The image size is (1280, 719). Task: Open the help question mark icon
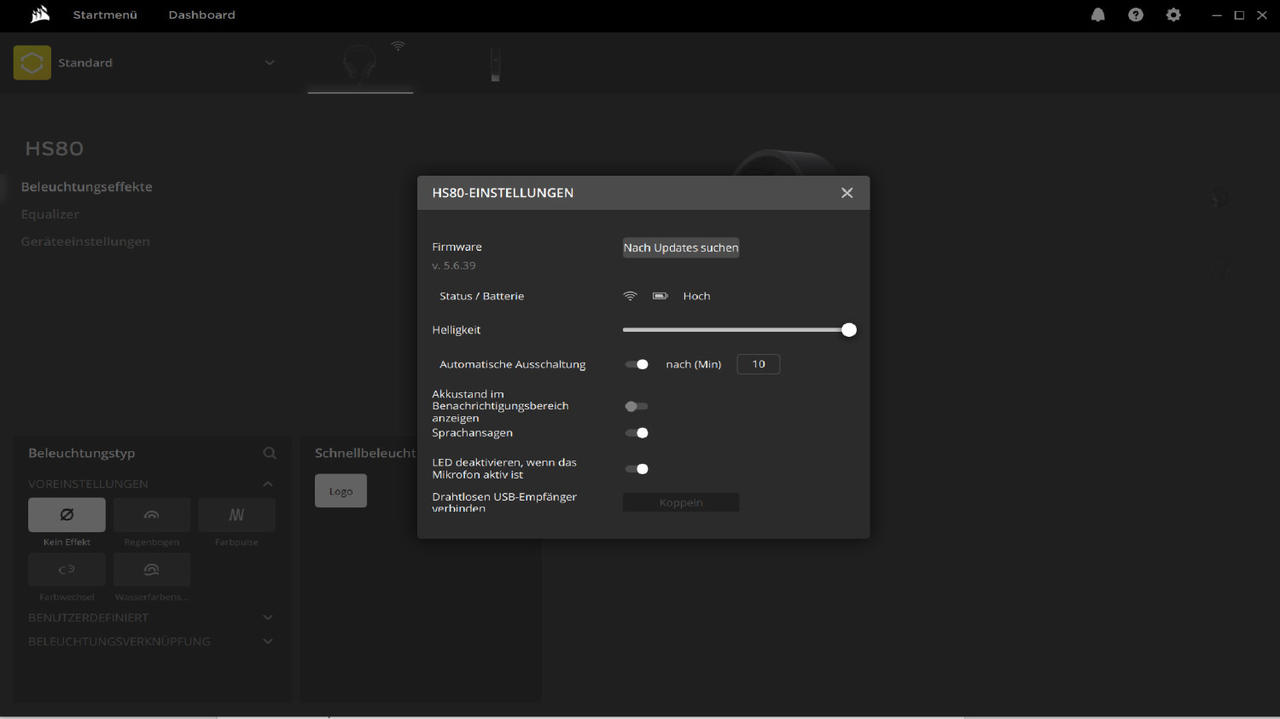click(x=1136, y=15)
